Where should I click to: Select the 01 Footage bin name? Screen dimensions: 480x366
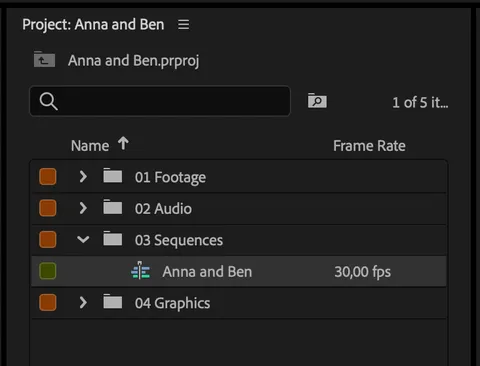pos(170,177)
